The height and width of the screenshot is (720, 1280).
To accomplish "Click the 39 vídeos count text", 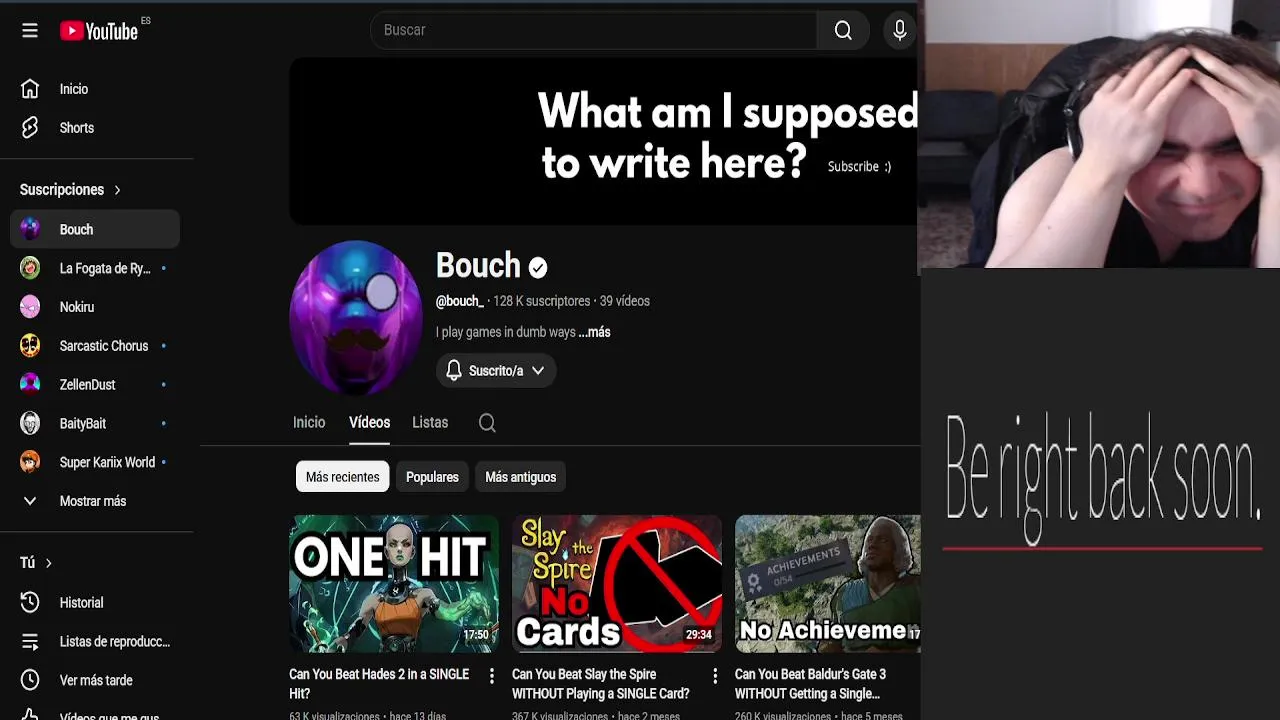I will coord(625,301).
